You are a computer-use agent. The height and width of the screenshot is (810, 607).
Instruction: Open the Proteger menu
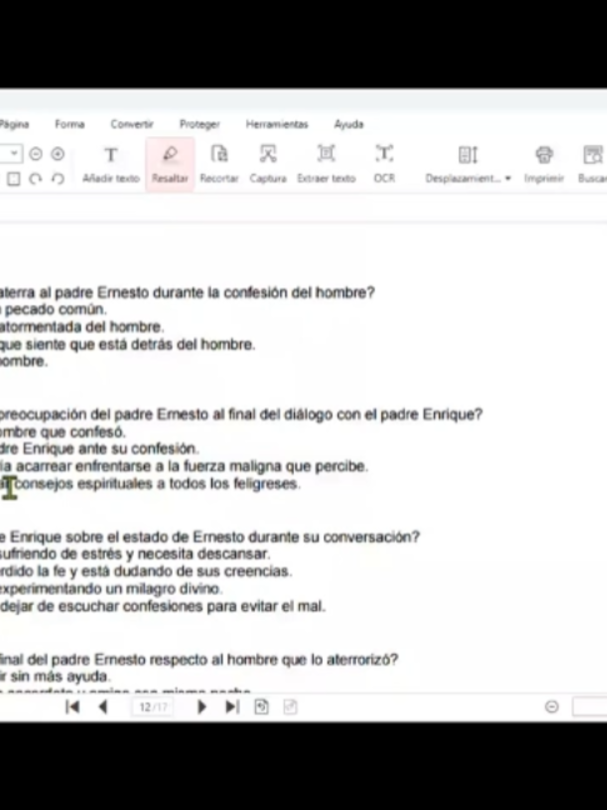click(x=199, y=124)
